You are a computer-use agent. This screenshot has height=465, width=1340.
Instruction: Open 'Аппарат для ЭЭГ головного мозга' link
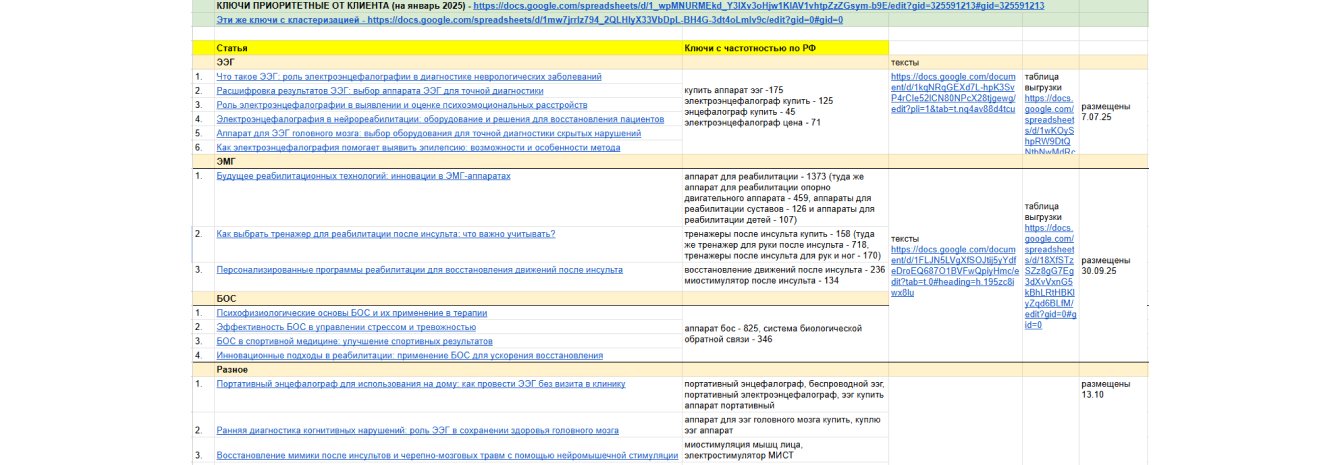tap(429, 133)
